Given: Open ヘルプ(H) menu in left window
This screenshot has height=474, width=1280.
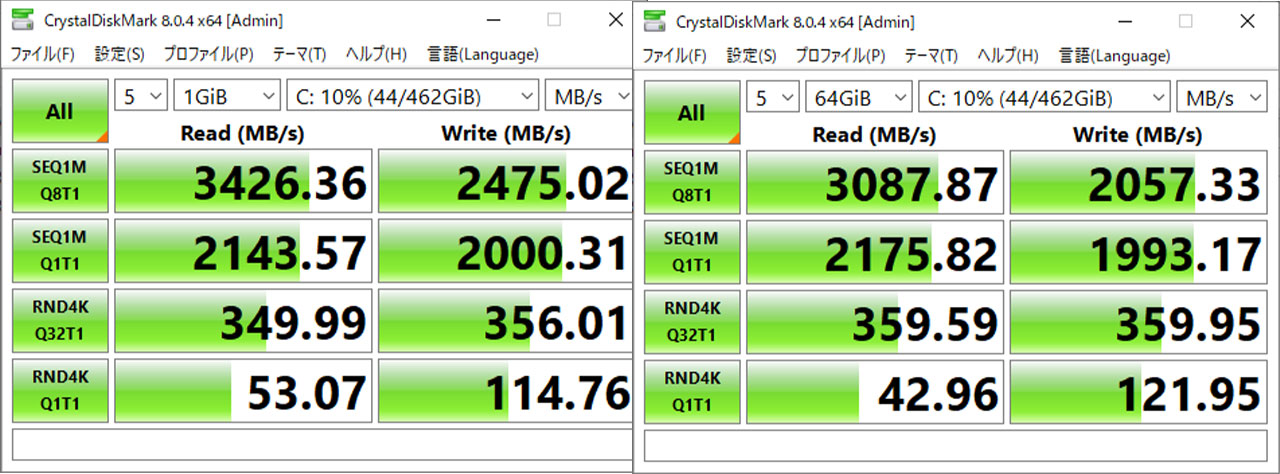Looking at the screenshot, I should click(x=376, y=54).
